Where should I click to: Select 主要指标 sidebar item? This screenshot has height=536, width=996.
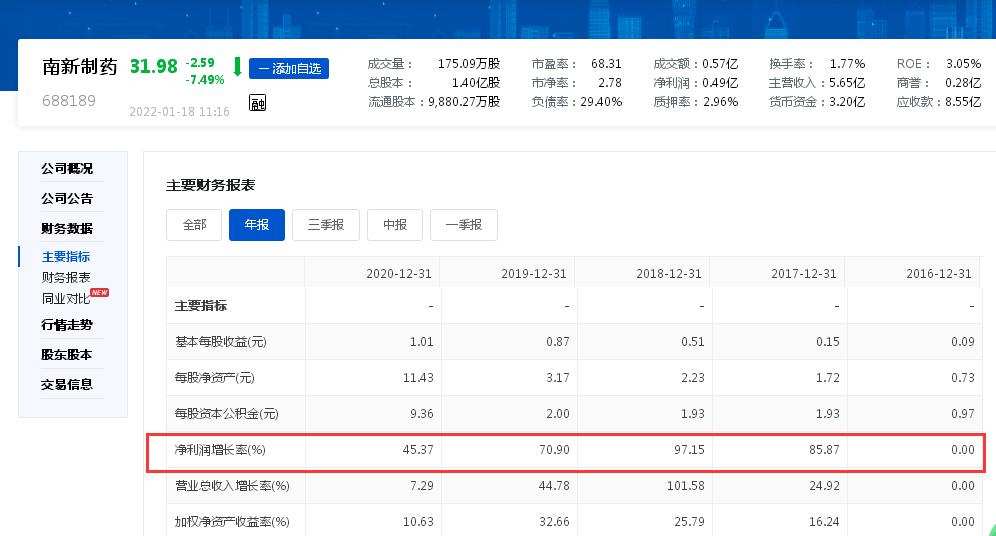(x=66, y=257)
